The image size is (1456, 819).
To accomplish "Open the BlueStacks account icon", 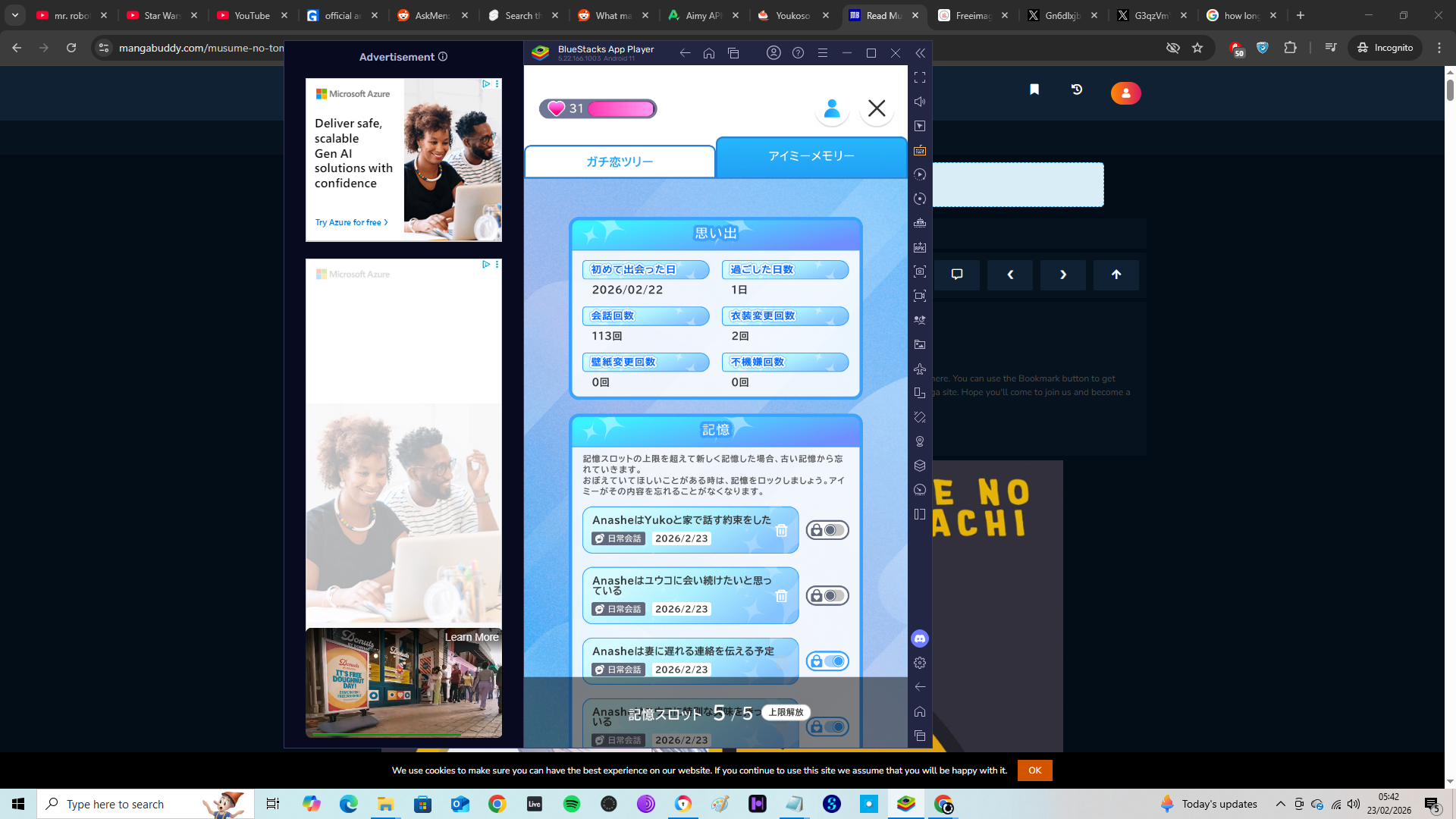I will click(x=773, y=53).
